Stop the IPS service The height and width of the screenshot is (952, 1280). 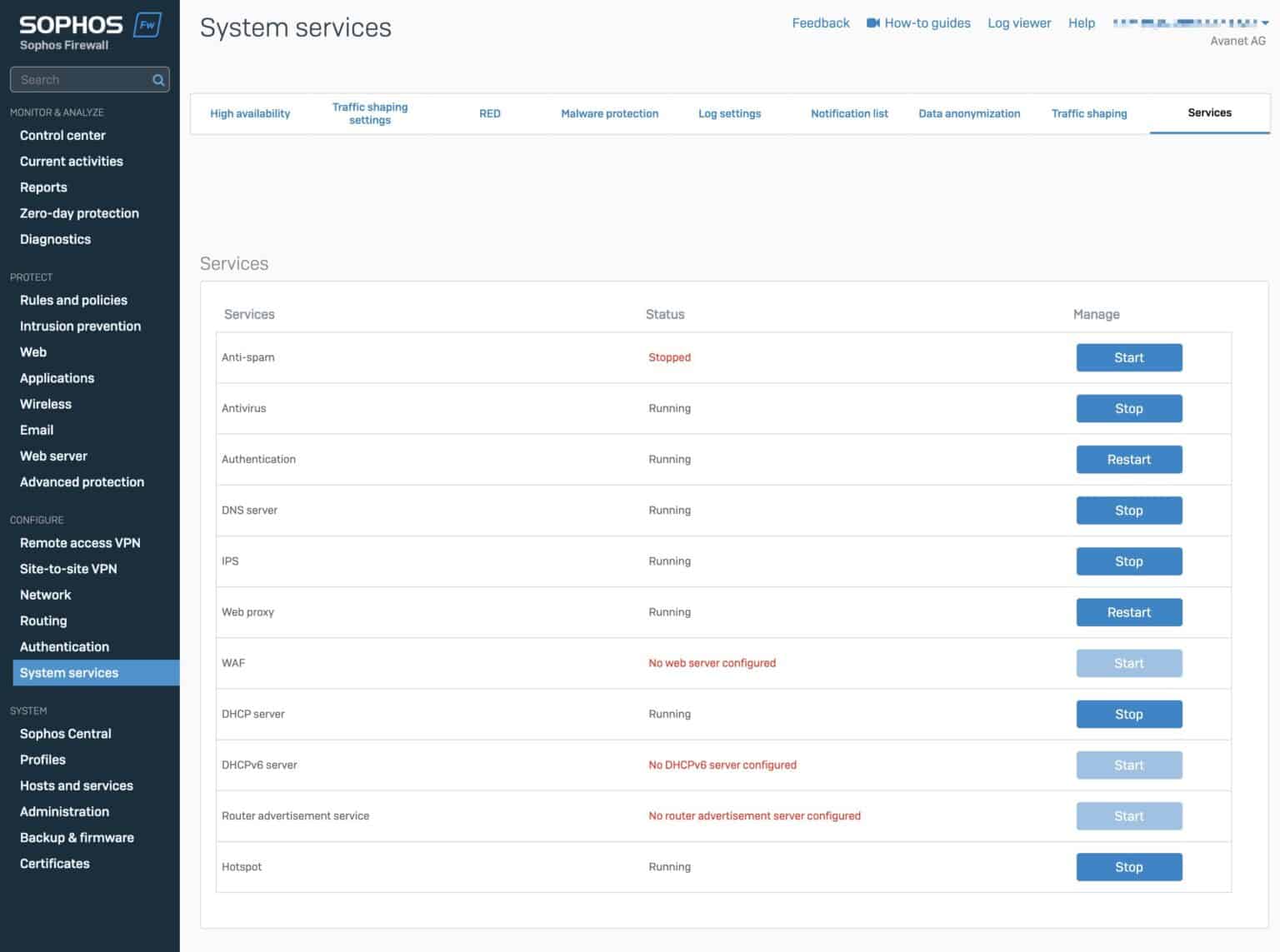point(1129,561)
